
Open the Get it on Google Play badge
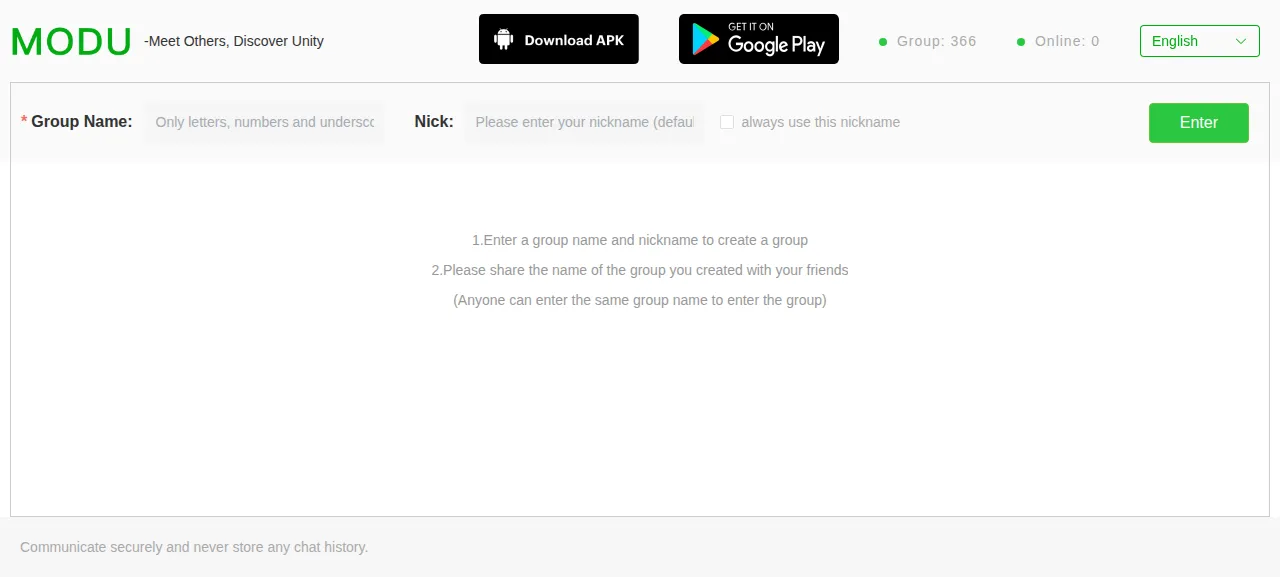(759, 39)
